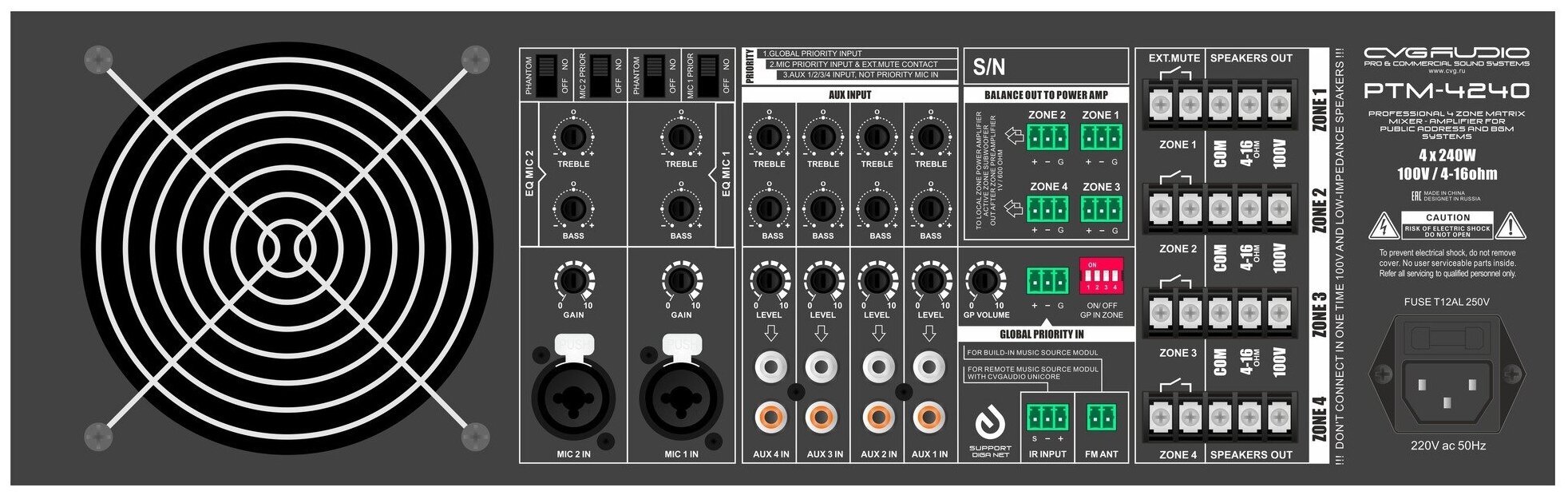Click the PTM-4240 model name
1568x495 pixels.
(1446, 90)
